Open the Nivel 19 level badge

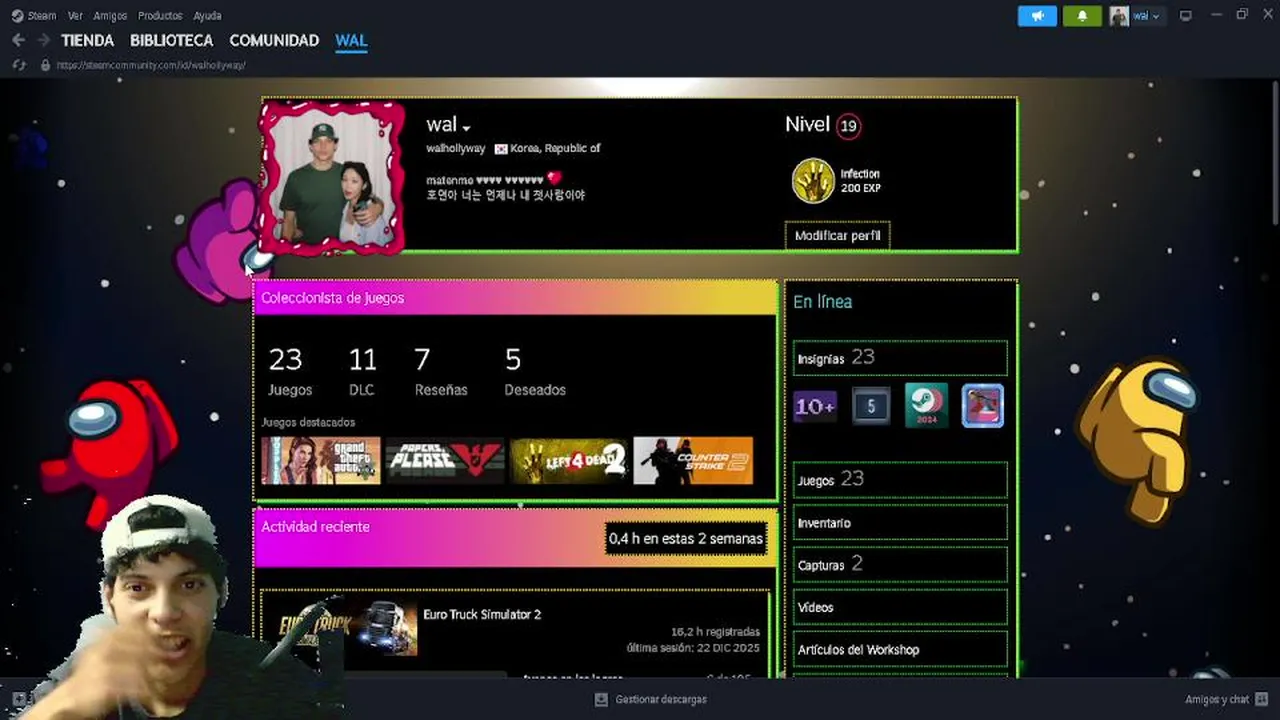click(x=848, y=126)
